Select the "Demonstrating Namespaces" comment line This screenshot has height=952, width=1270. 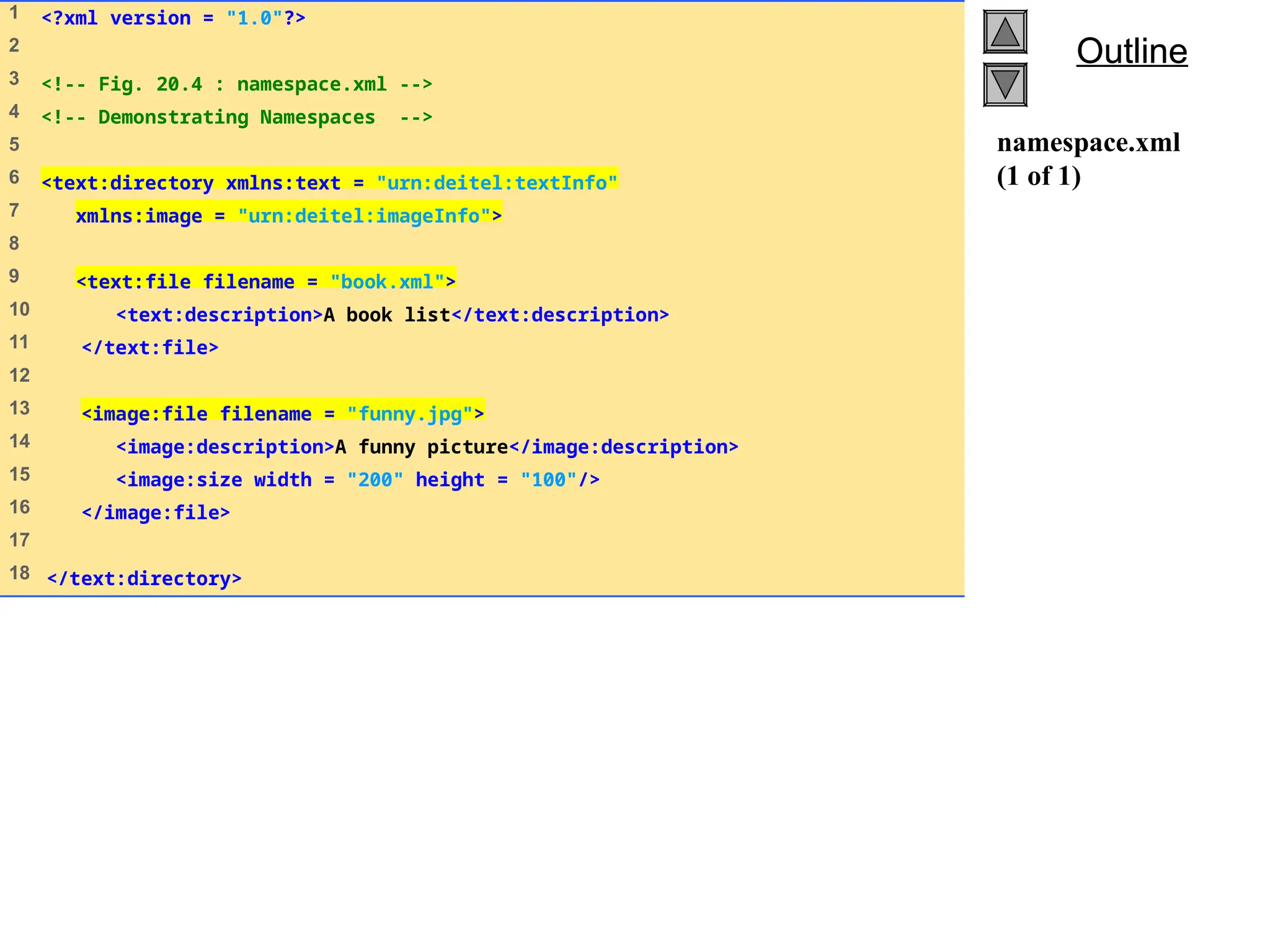tap(237, 117)
